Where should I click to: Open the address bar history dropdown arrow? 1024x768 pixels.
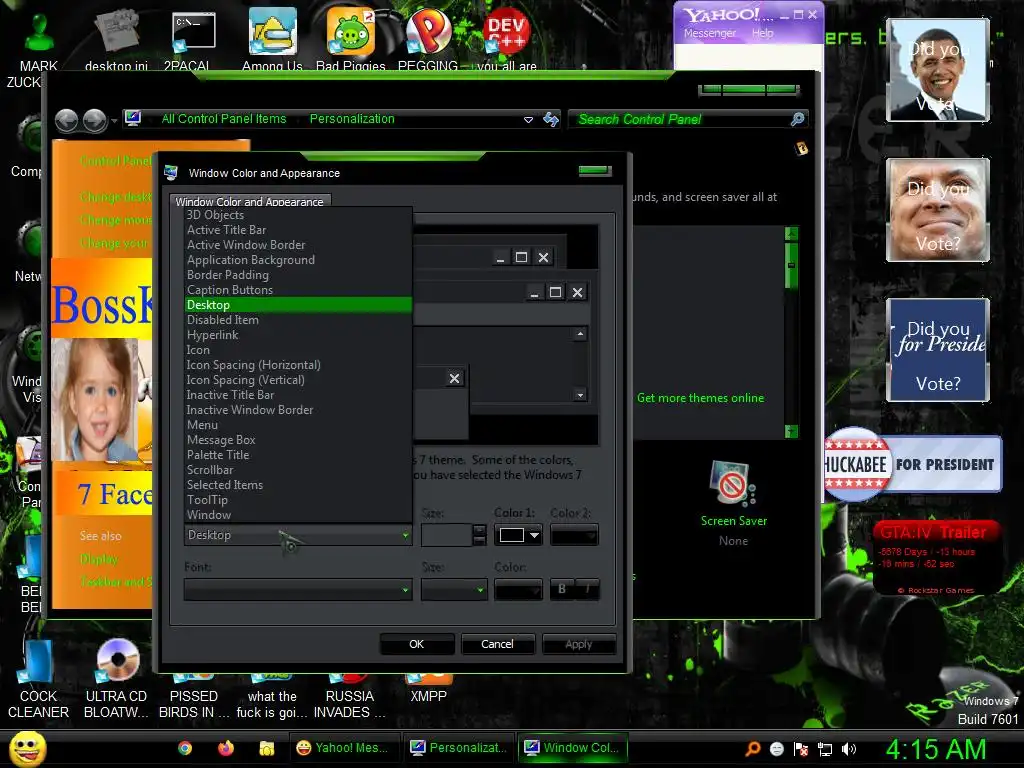point(528,120)
